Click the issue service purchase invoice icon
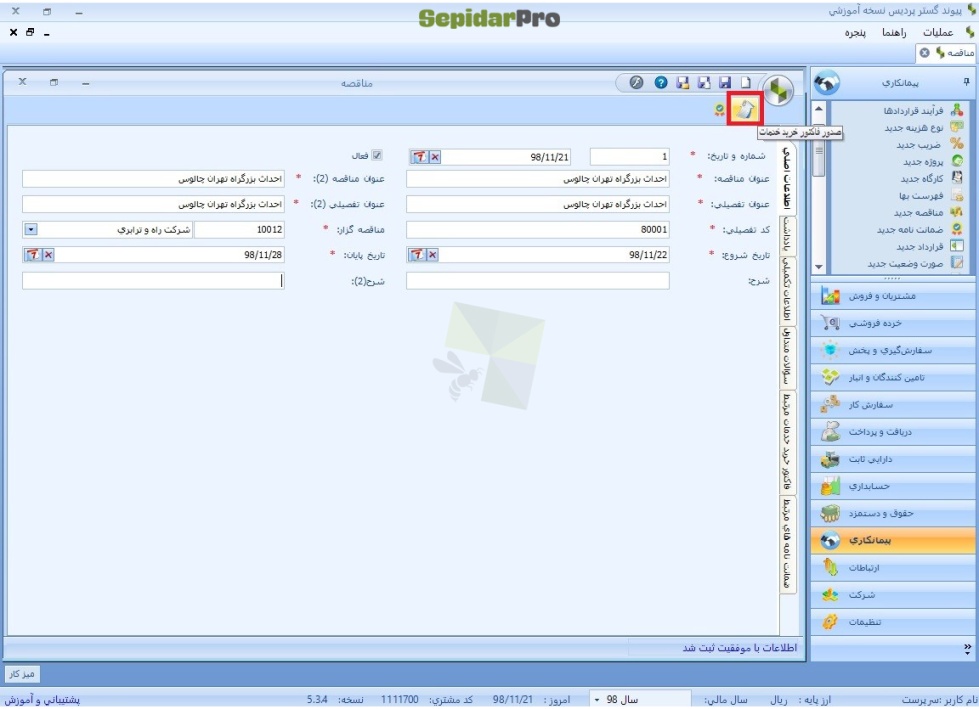This screenshot has width=979, height=709. coord(745,110)
